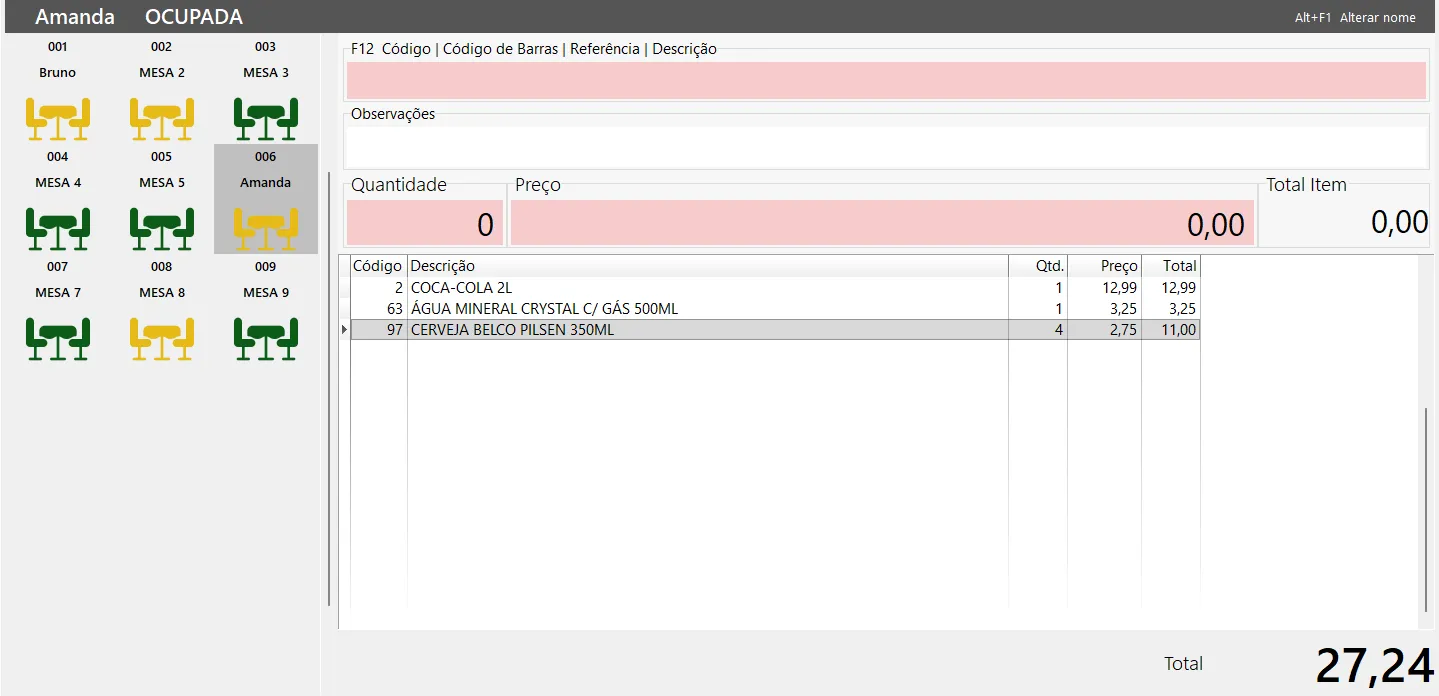Click the Total column header
This screenshot has width=1439, height=696.
coord(1171,266)
